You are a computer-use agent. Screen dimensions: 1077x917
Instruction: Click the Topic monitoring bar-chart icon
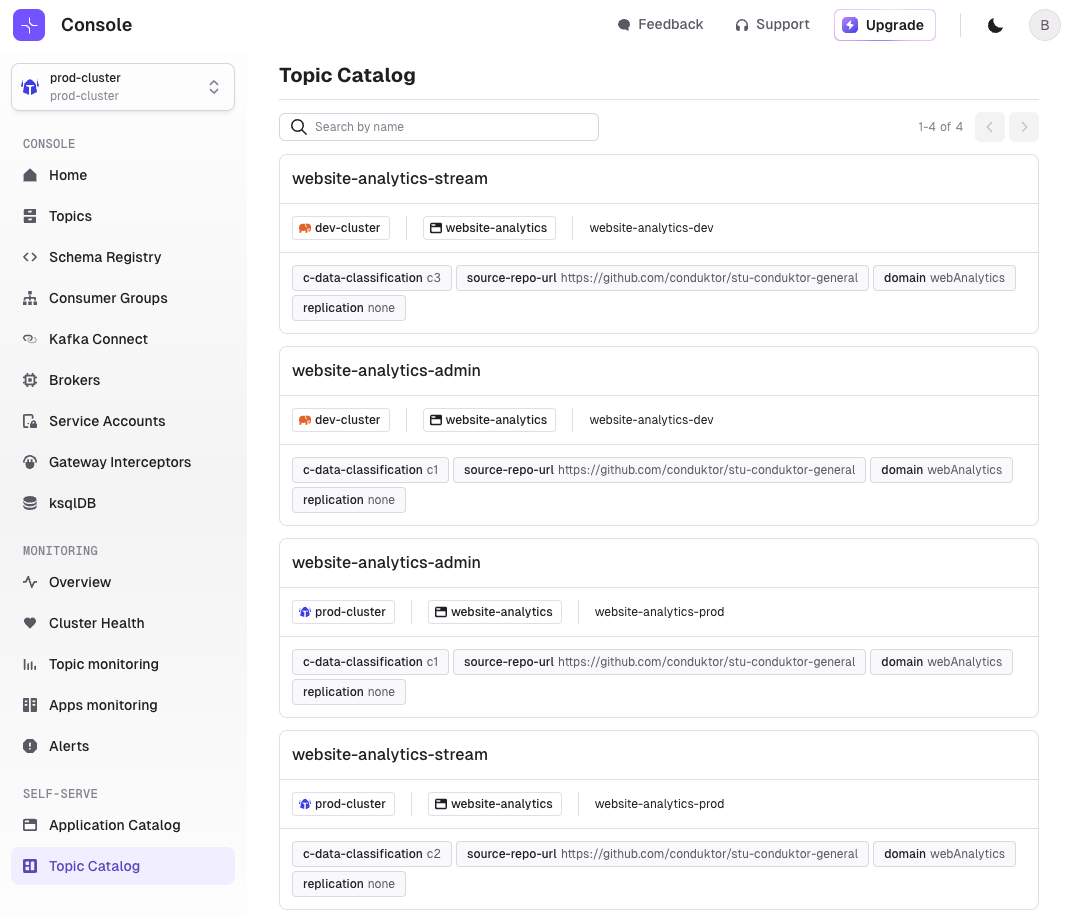click(30, 664)
